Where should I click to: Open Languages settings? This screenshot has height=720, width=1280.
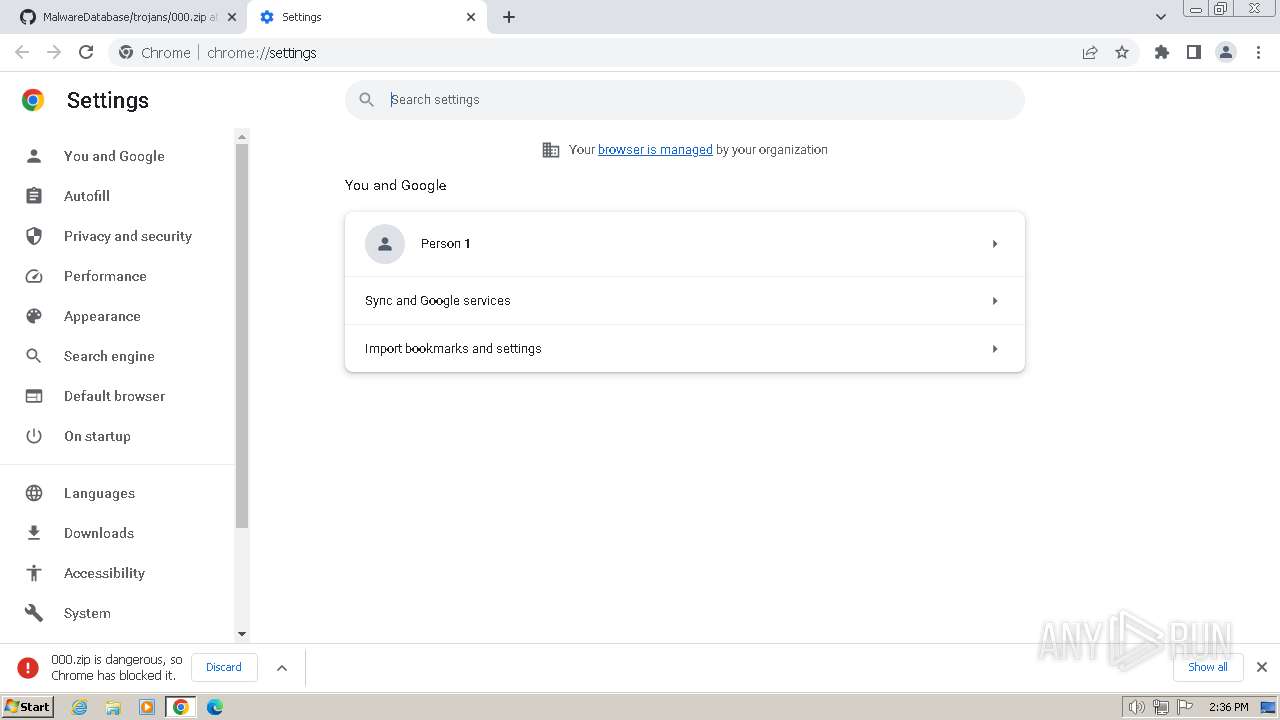99,493
